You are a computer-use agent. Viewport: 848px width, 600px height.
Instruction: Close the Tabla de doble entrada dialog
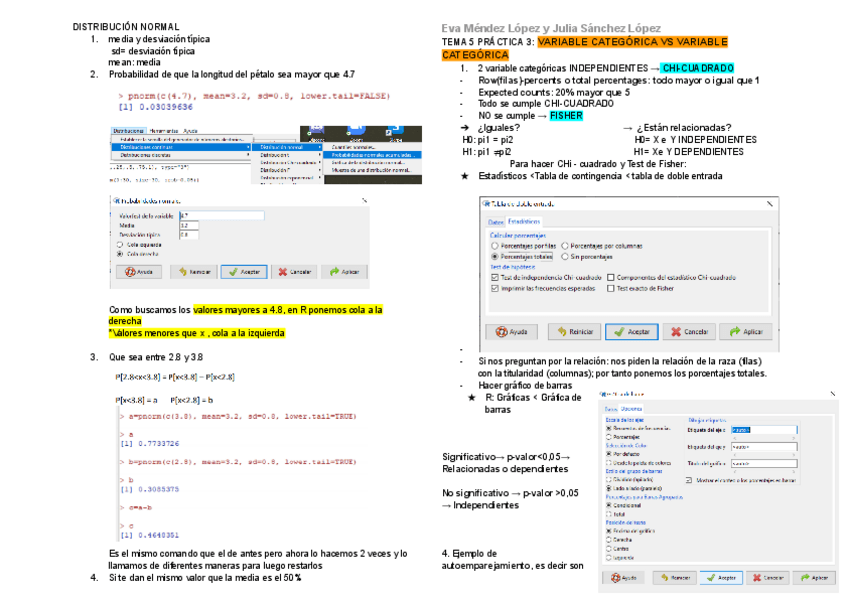[770, 204]
